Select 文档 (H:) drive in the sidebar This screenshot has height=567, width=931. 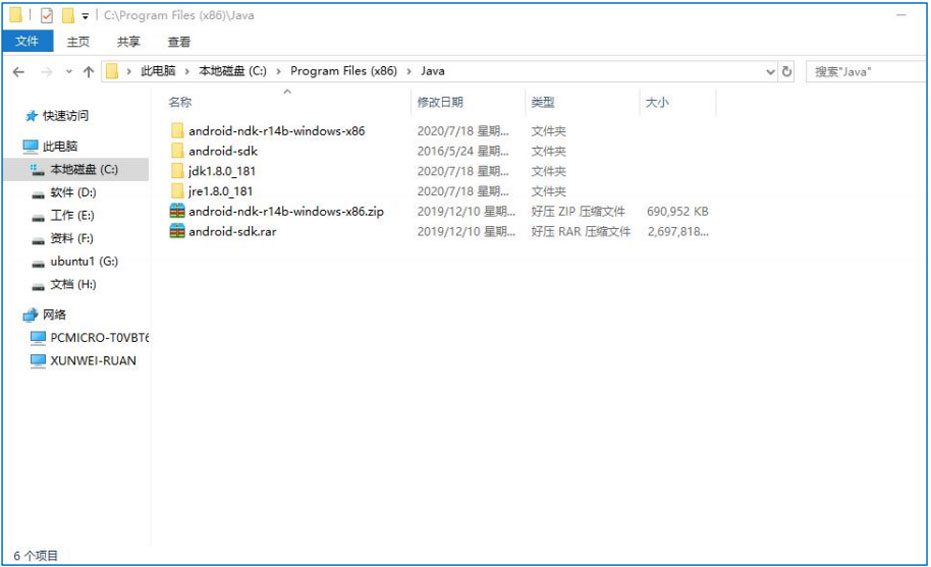(x=73, y=284)
